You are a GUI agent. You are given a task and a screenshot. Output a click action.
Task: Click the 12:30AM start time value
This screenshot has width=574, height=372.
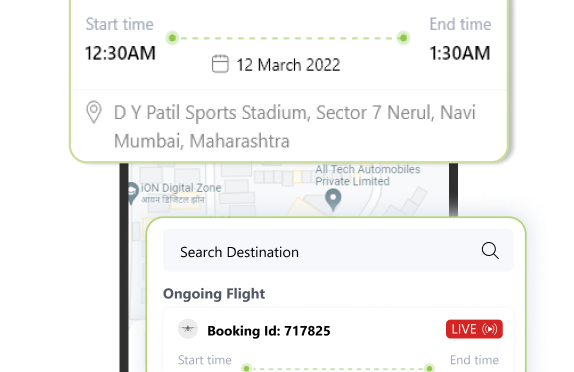pos(120,53)
